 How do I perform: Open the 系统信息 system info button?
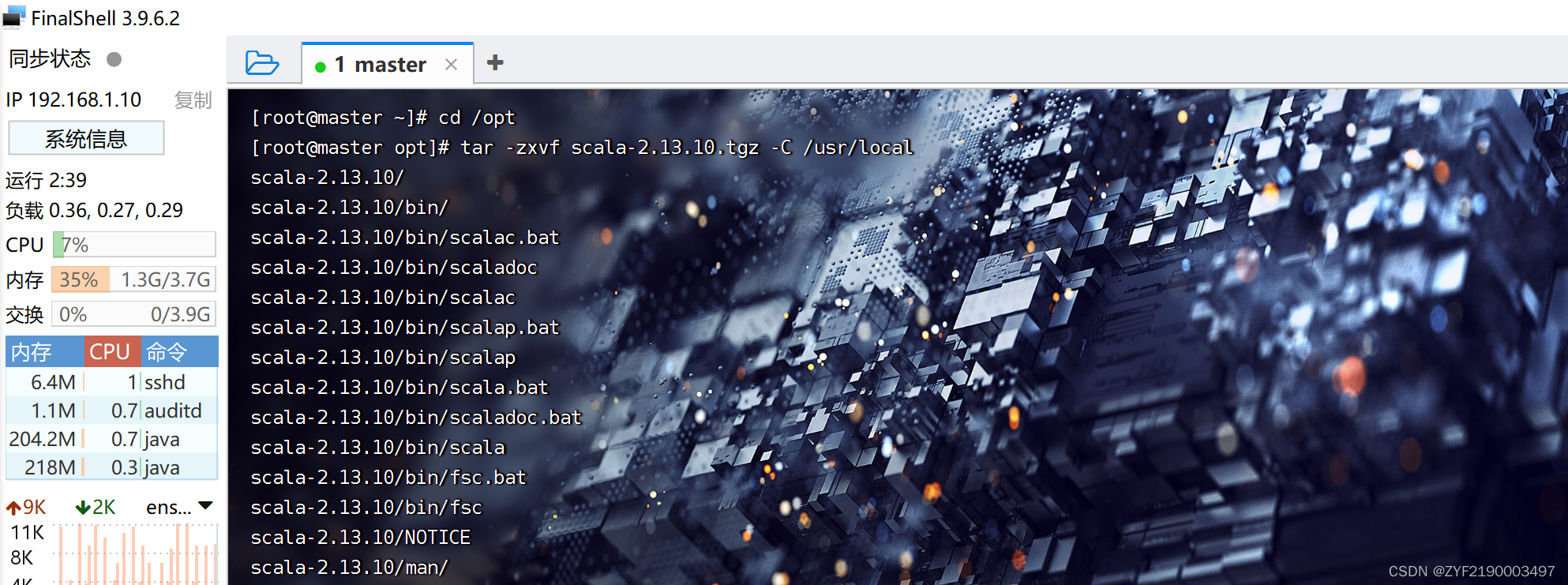[x=86, y=139]
